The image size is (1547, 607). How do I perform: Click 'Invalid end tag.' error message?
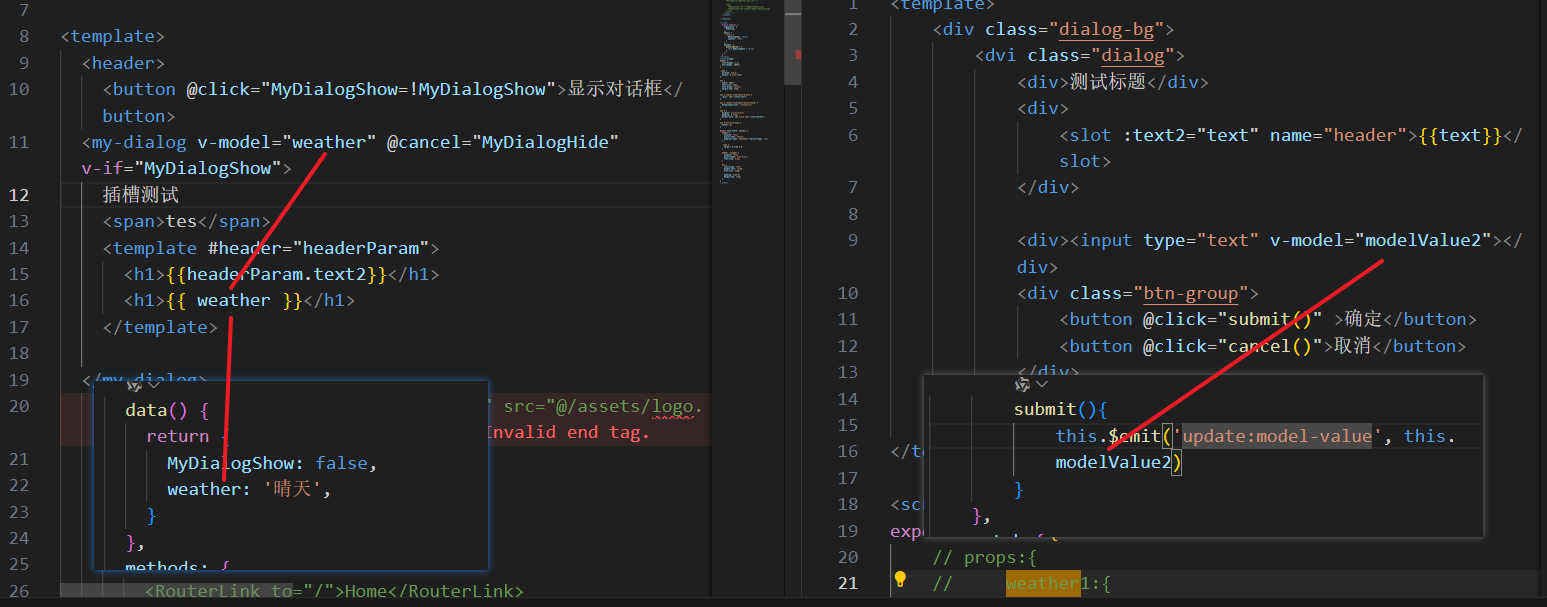(x=568, y=432)
